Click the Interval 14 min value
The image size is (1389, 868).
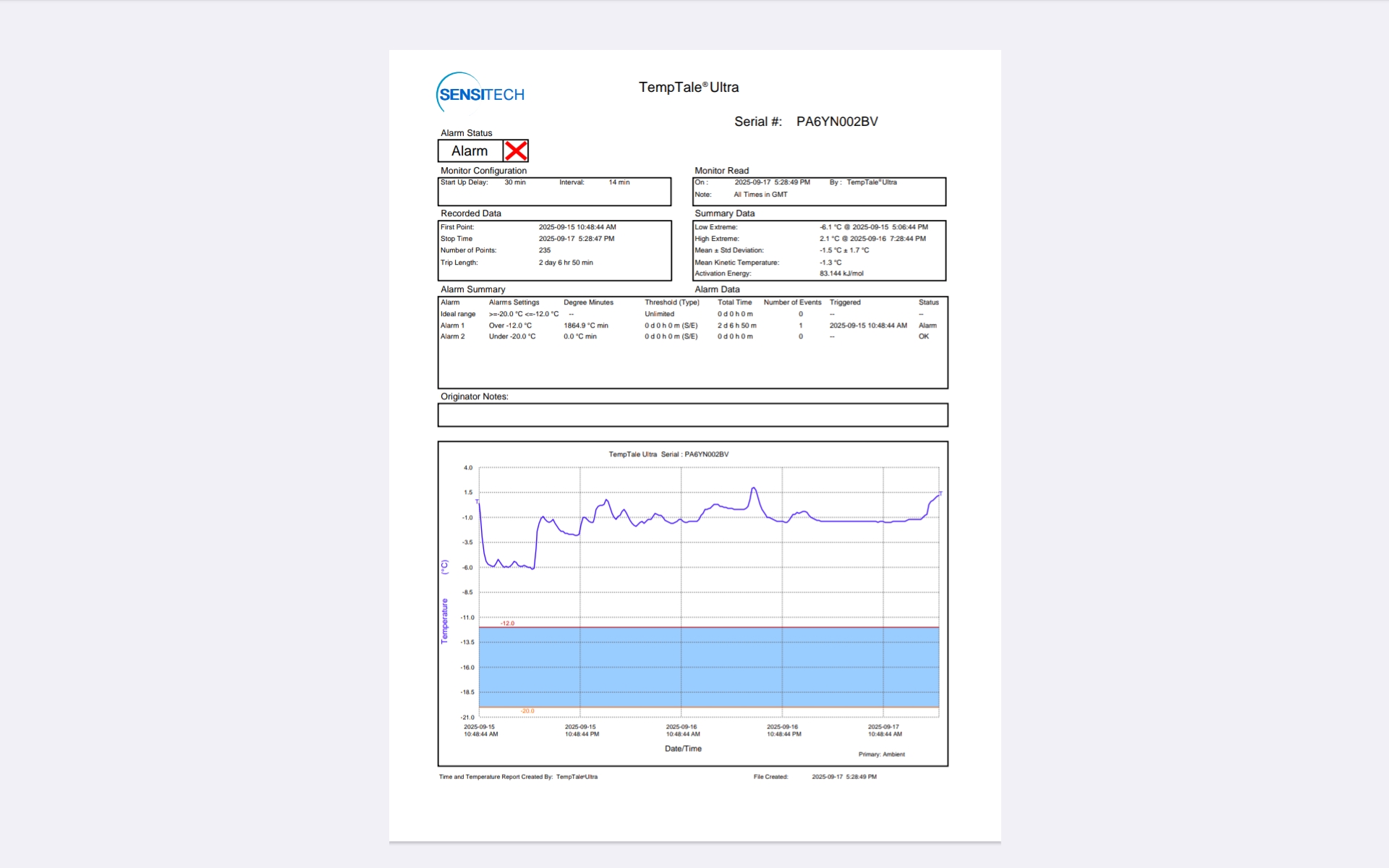619,182
